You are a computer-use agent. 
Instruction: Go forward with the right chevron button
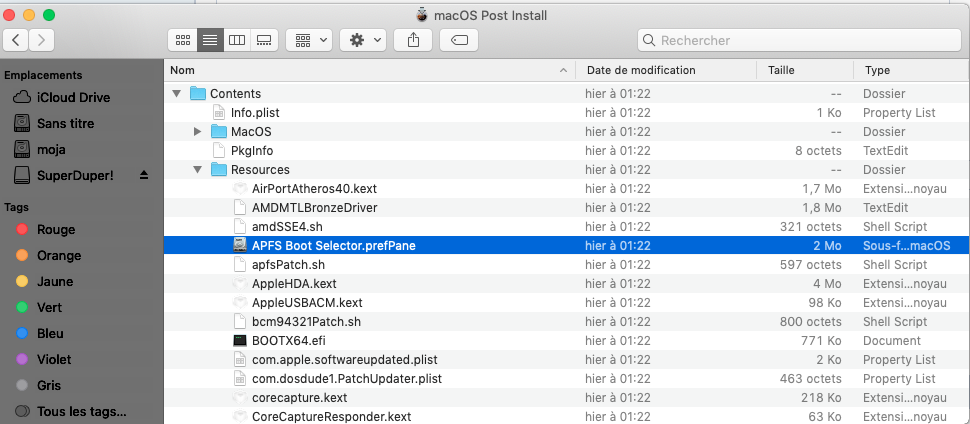pyautogui.click(x=41, y=40)
